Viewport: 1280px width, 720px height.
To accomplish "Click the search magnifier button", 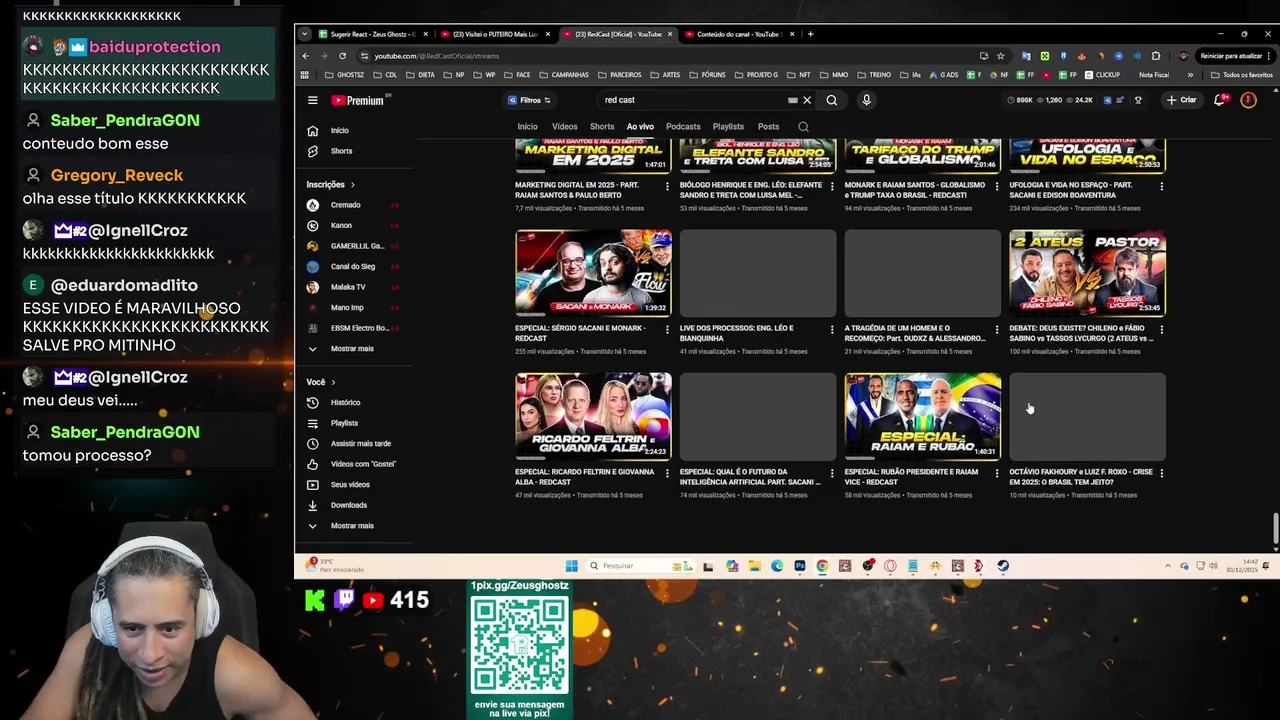I will (832, 100).
